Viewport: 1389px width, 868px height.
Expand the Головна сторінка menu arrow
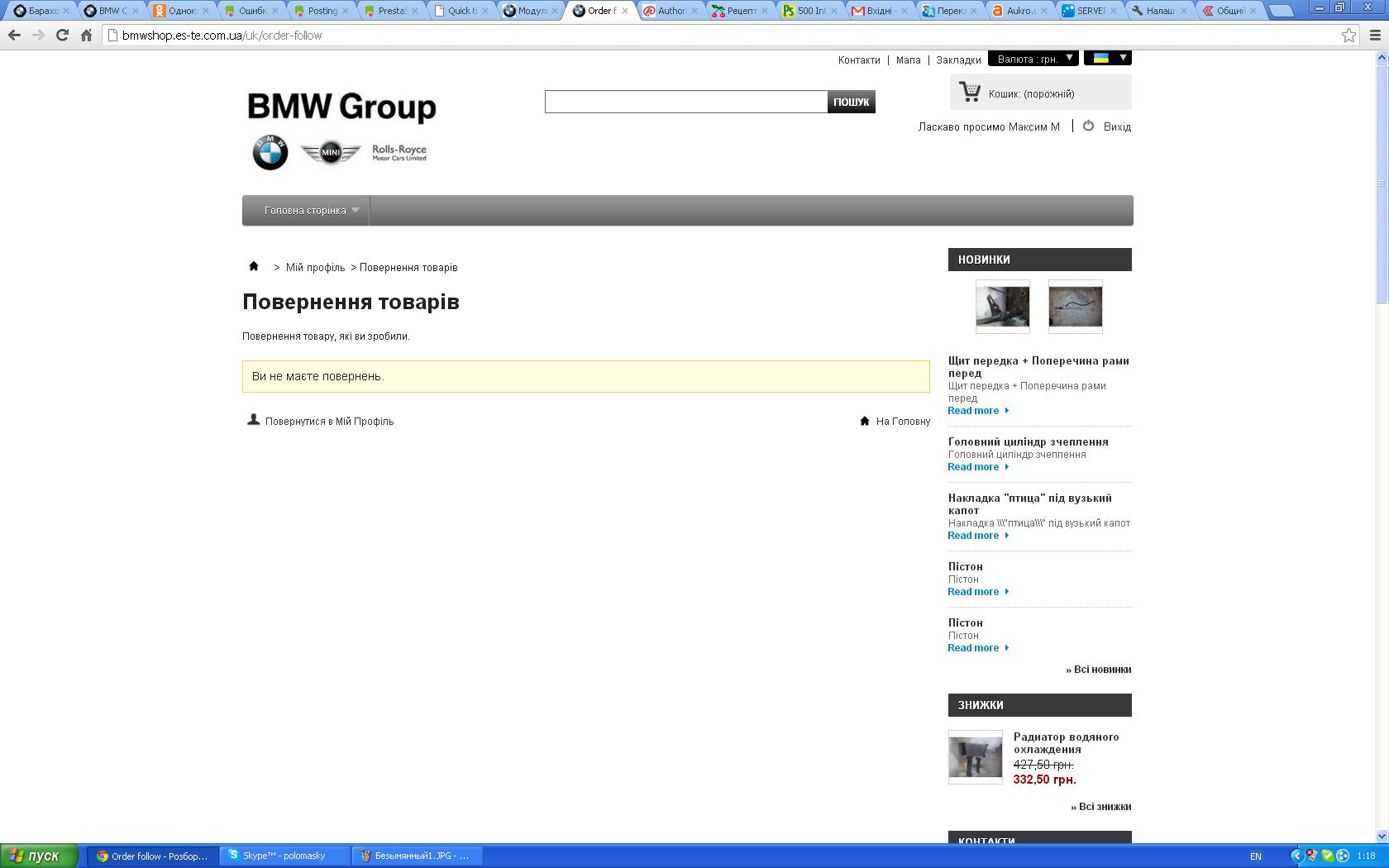click(356, 210)
